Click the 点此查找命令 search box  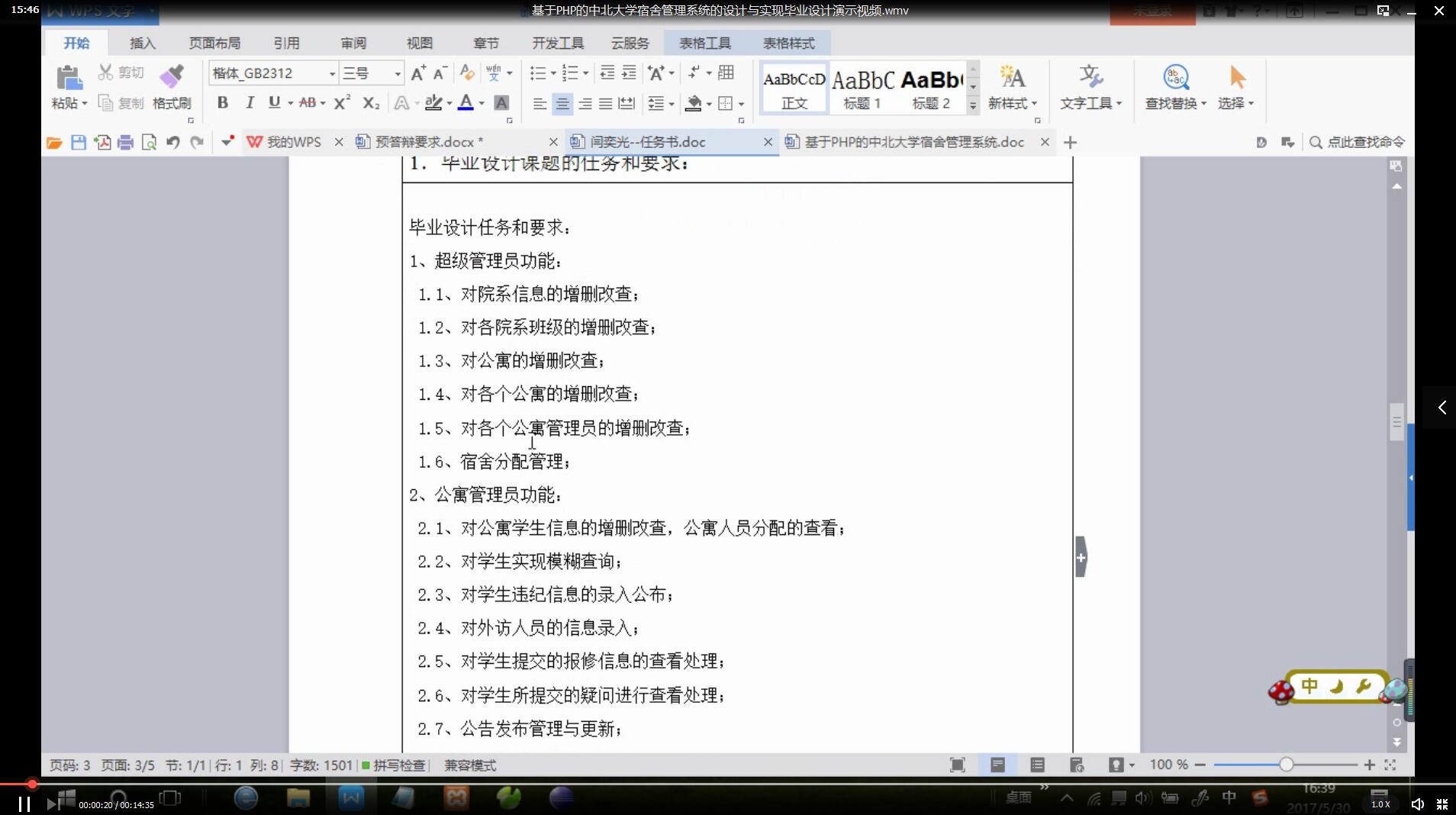[x=1358, y=142]
